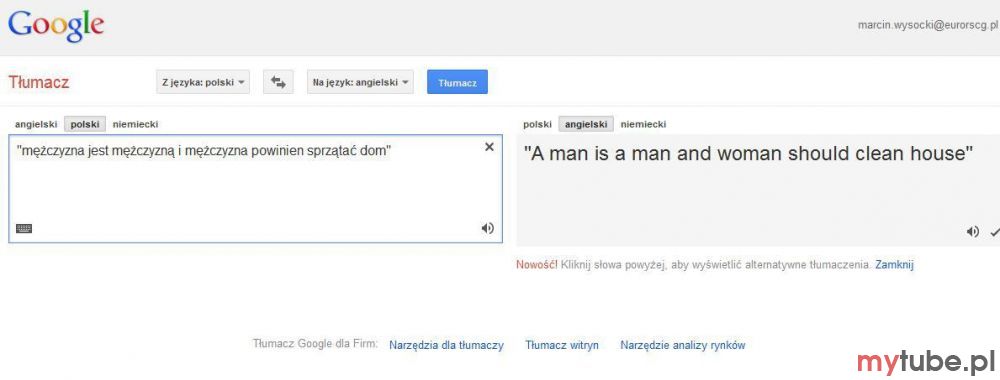Click the blue Tłumacz button
1000x380 pixels.
tap(457, 82)
